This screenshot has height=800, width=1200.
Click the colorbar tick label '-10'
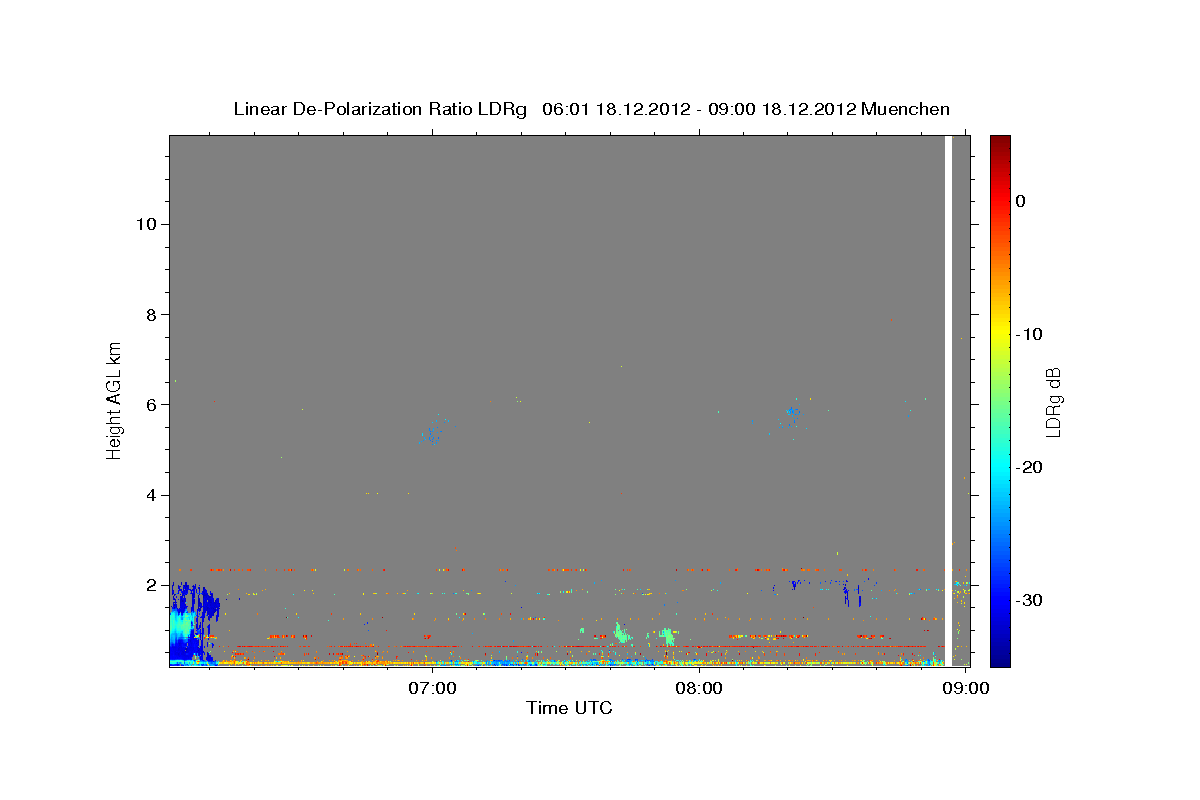pyautogui.click(x=1029, y=334)
